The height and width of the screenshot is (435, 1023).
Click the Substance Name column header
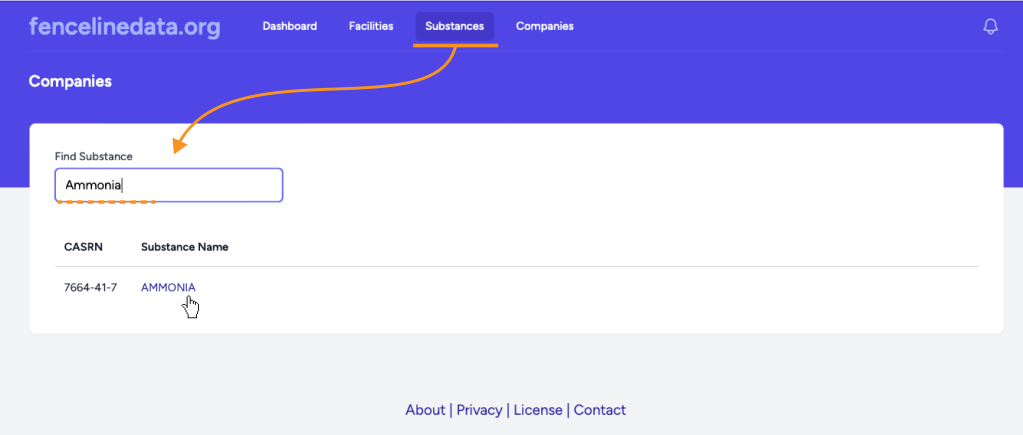[x=185, y=247]
